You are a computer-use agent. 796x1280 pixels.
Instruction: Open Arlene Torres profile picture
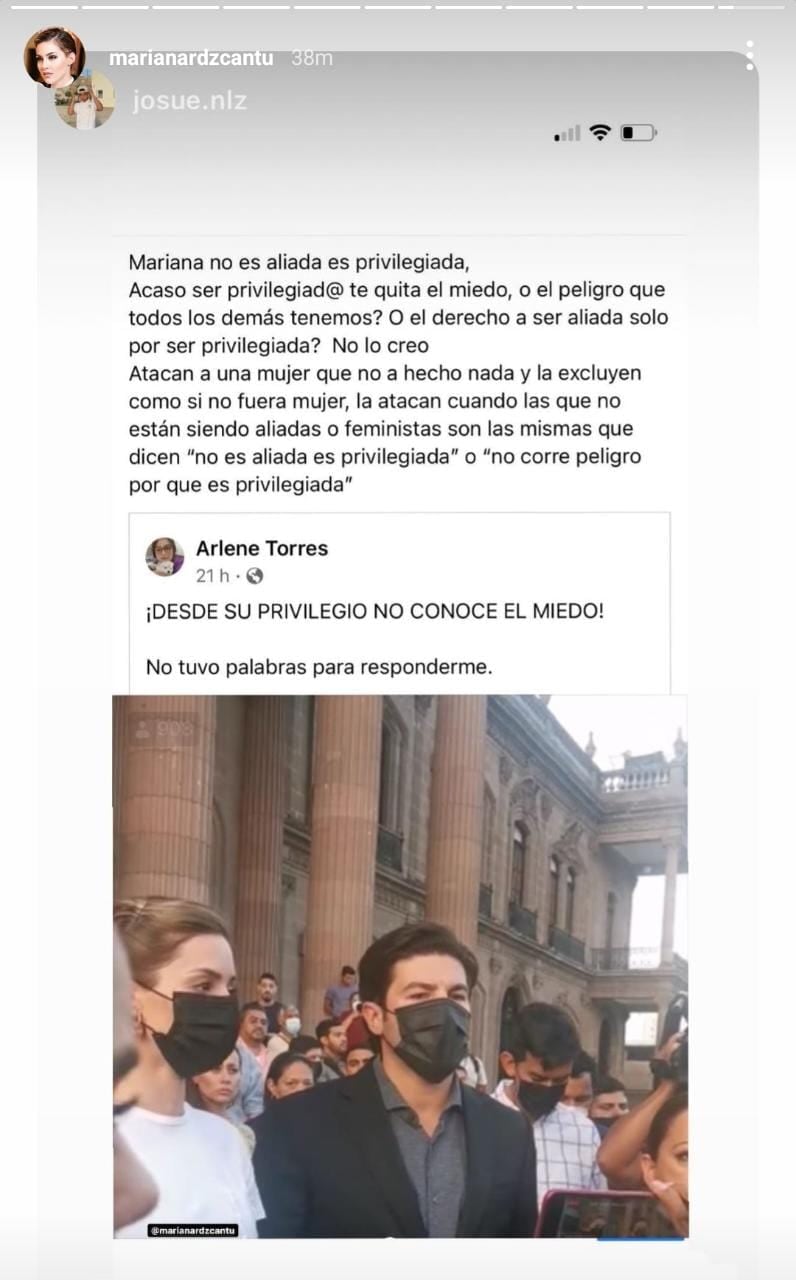[165, 557]
